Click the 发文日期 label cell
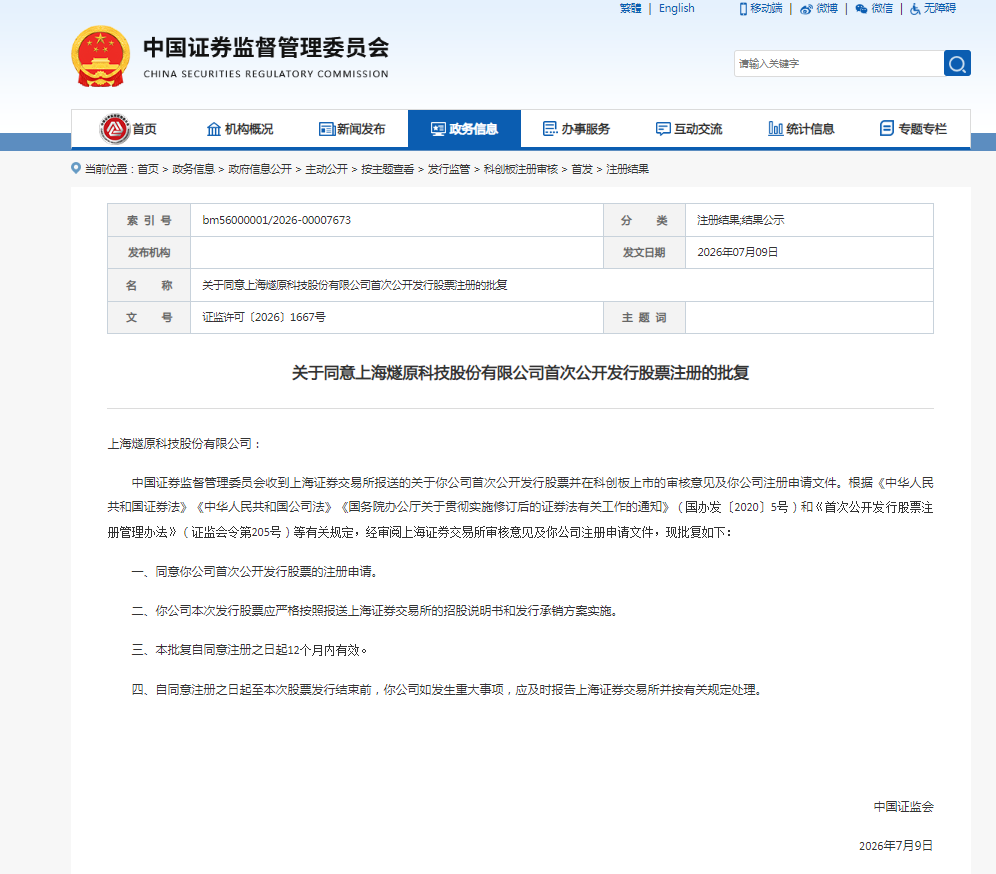This screenshot has width=996, height=874. click(644, 252)
